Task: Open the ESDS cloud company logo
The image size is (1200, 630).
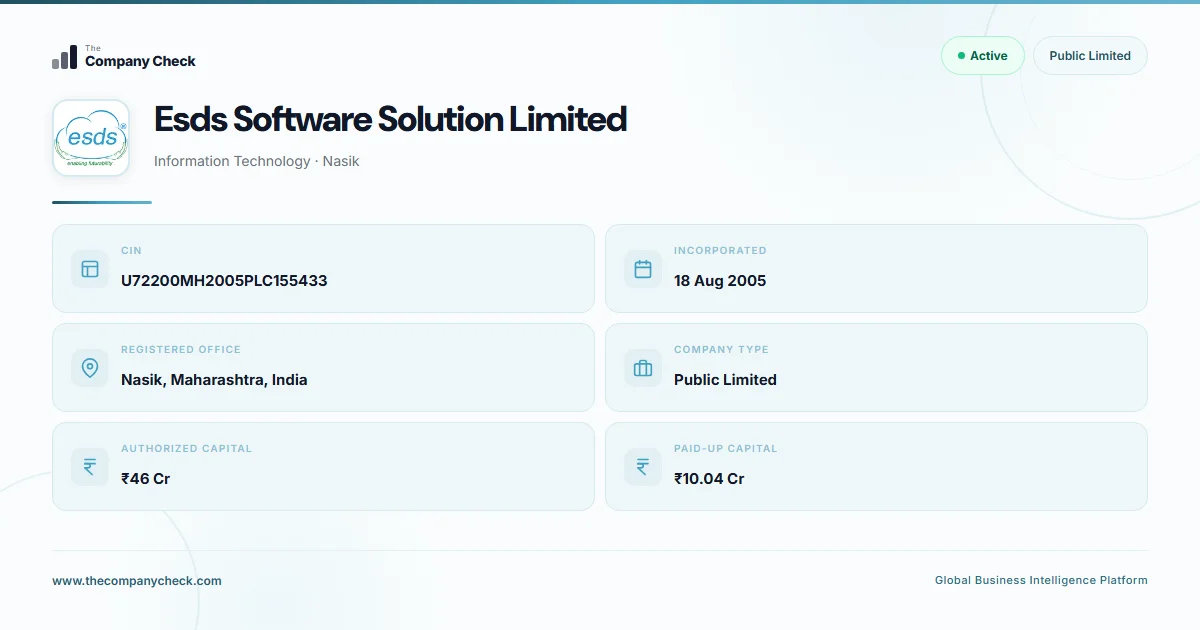Action: pyautogui.click(x=91, y=138)
